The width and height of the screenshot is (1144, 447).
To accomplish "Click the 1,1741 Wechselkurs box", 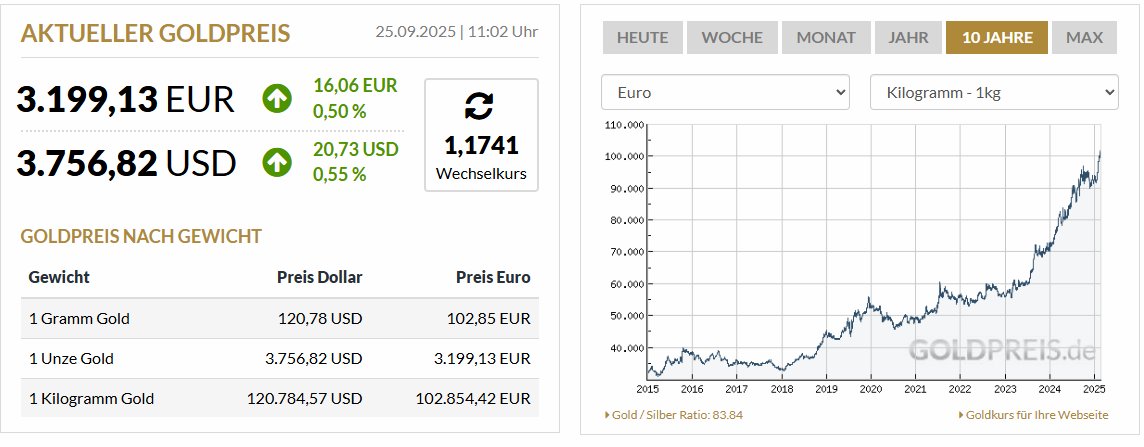I will click(481, 135).
